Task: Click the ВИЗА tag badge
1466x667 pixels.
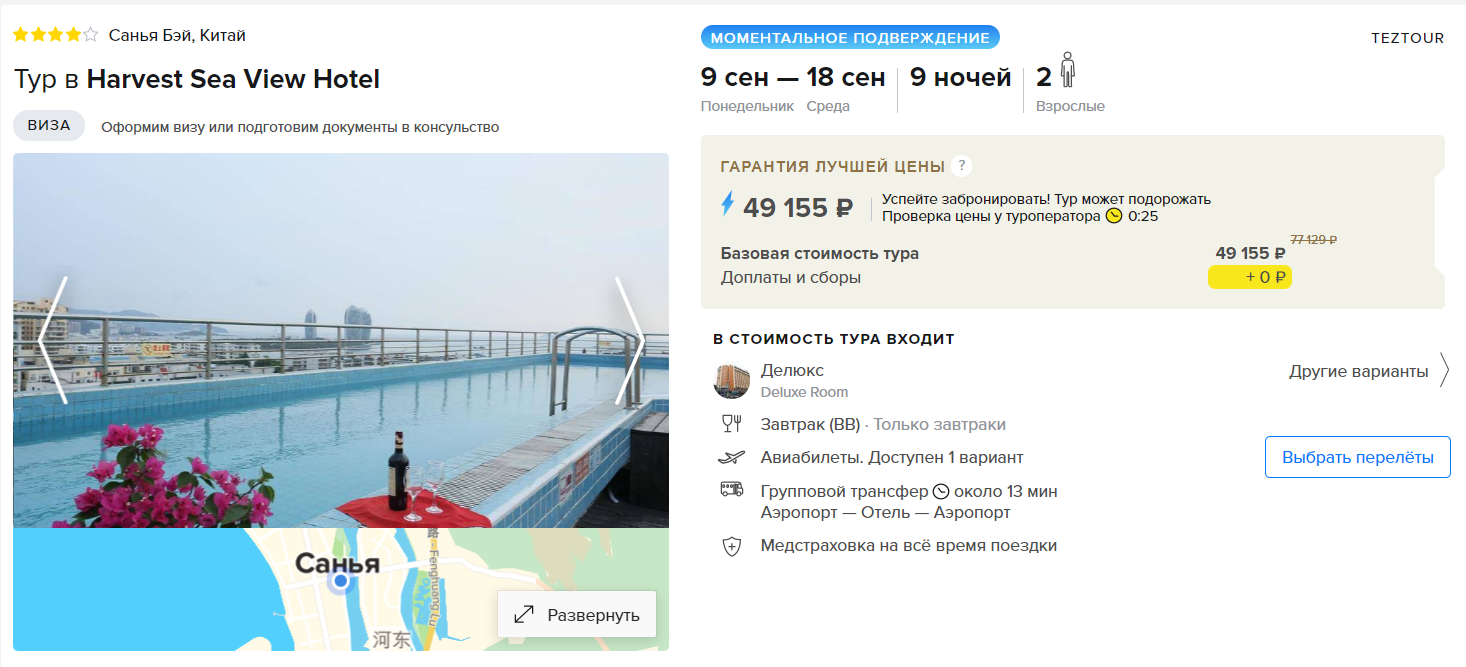Action: pos(49,126)
